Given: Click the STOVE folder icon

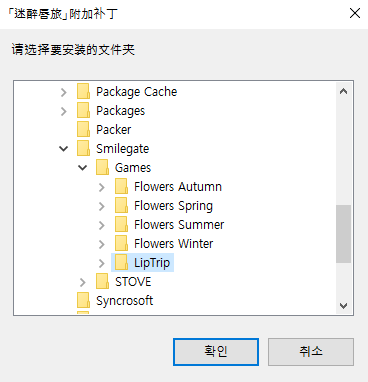Looking at the screenshot, I should coord(102,282).
